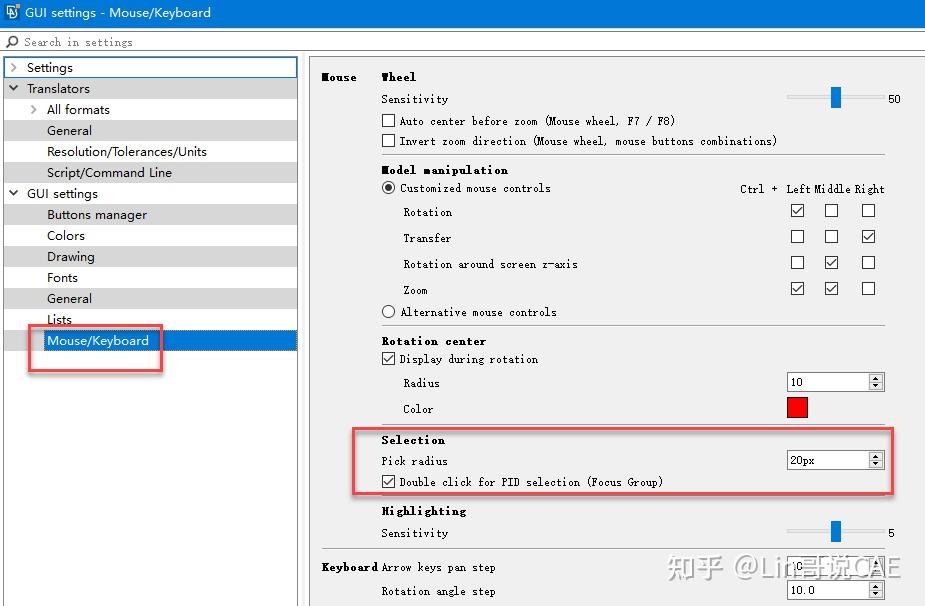The height and width of the screenshot is (606, 925).
Task: Click the red rotation center Color swatch
Action: pos(797,407)
